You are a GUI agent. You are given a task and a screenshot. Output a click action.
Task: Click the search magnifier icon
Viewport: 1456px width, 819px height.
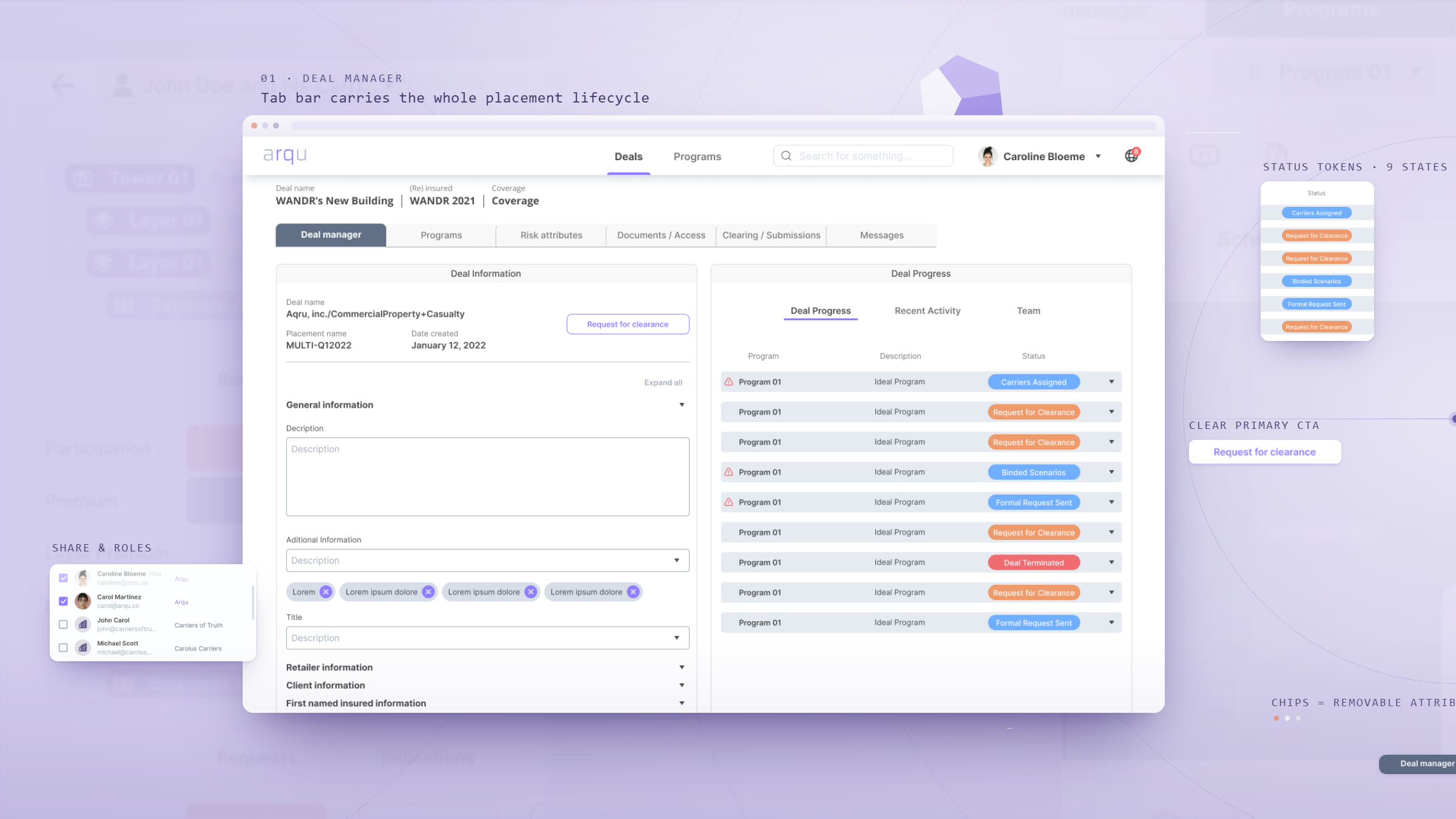tap(786, 156)
